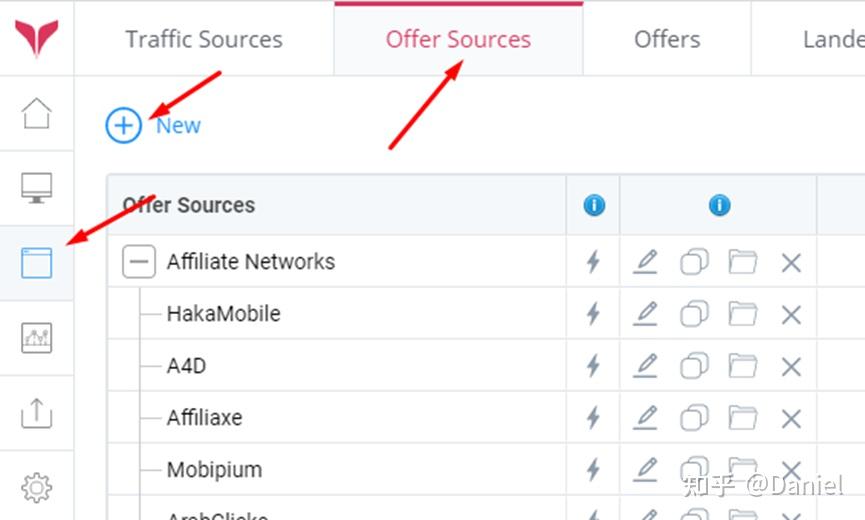The height and width of the screenshot is (520, 865).
Task: Click the Voluum logo at top left
Action: tap(36, 38)
